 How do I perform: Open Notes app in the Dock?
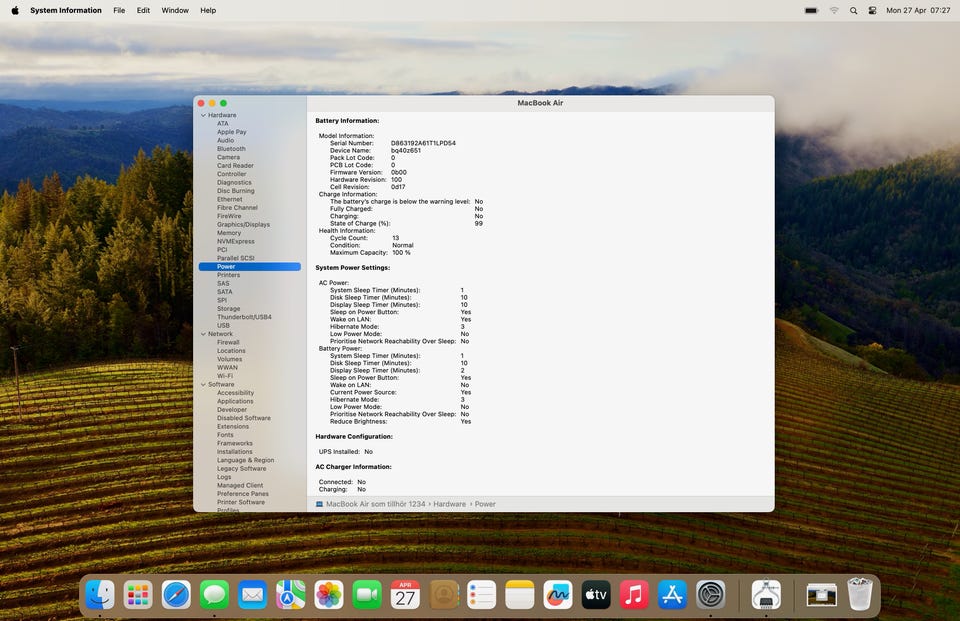(520, 595)
